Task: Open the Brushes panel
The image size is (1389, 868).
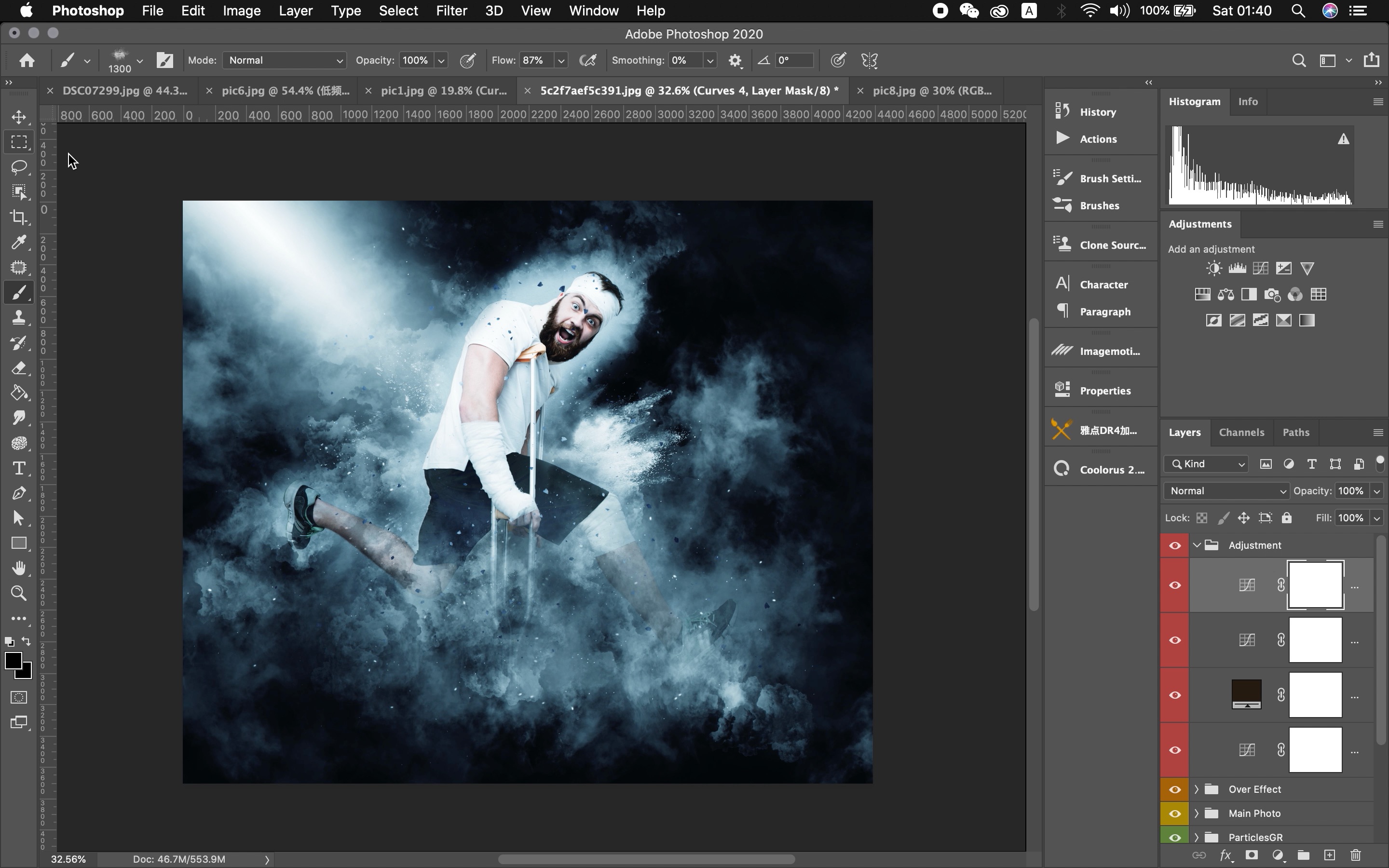Action: coord(1099,205)
